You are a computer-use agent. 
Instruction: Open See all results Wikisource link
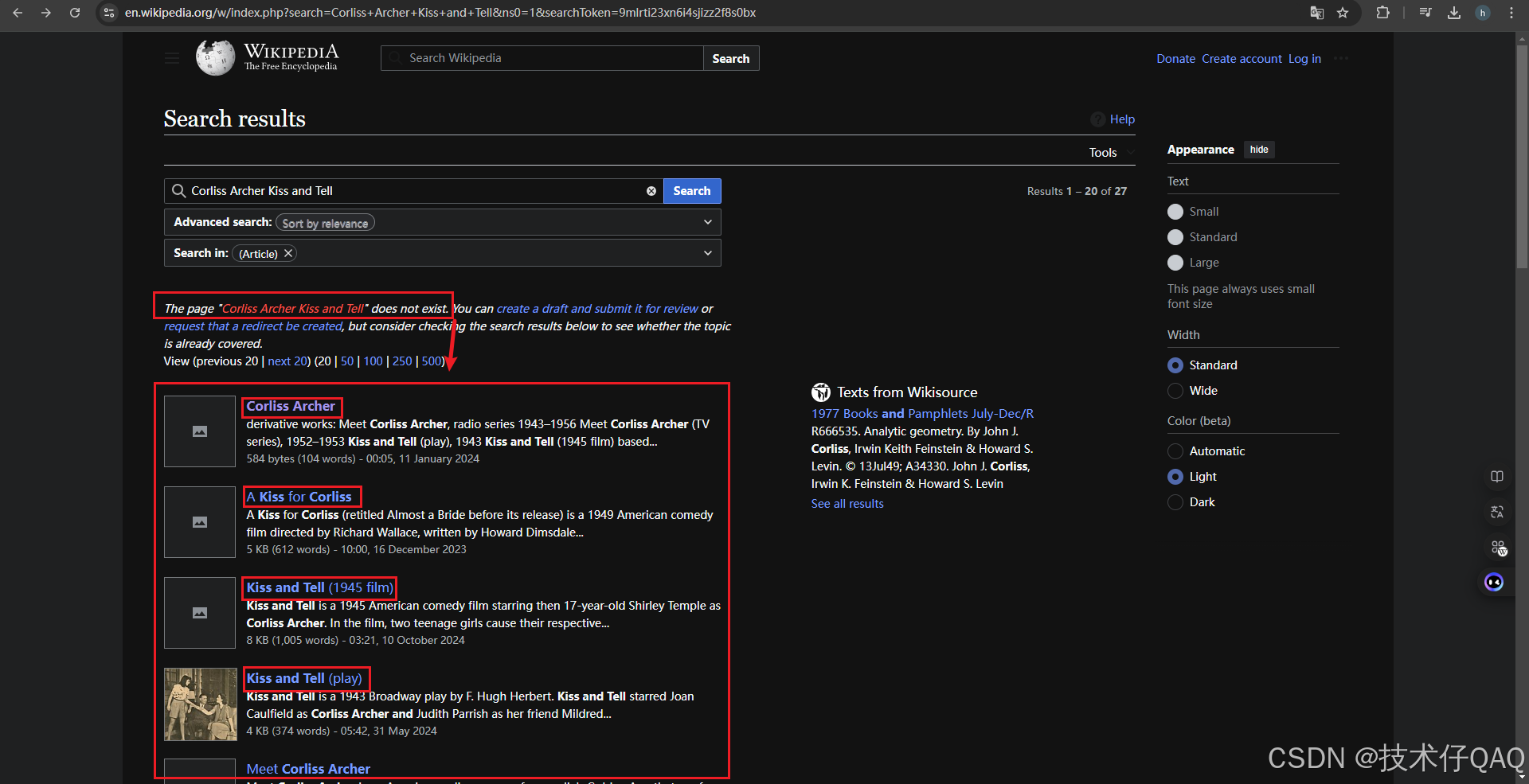[x=847, y=504]
